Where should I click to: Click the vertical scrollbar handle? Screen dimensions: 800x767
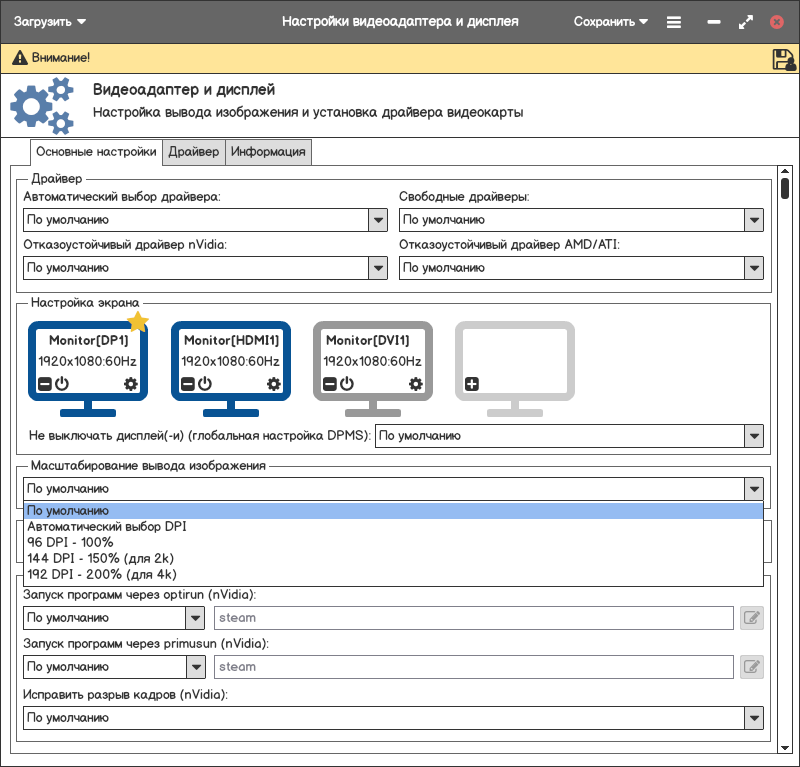pos(785,189)
